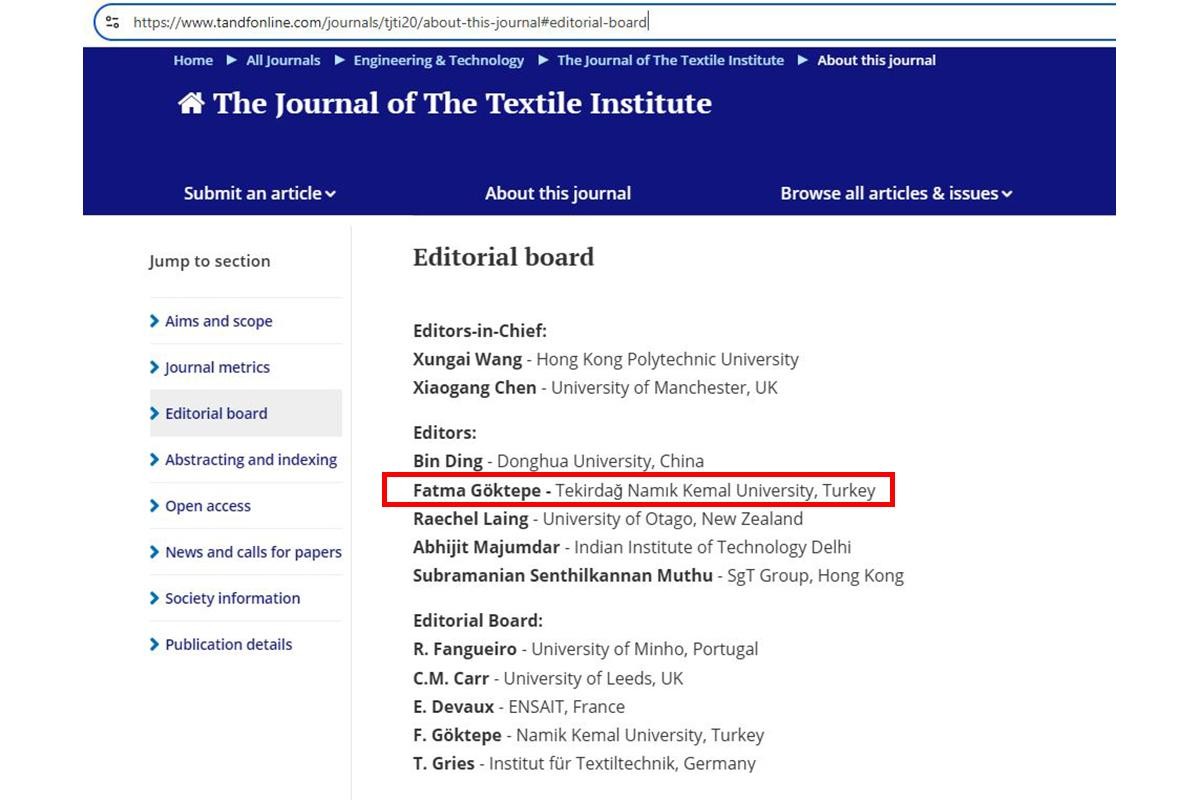
Task: Click the chevron icon beside Journal metrics
Action: [154, 367]
